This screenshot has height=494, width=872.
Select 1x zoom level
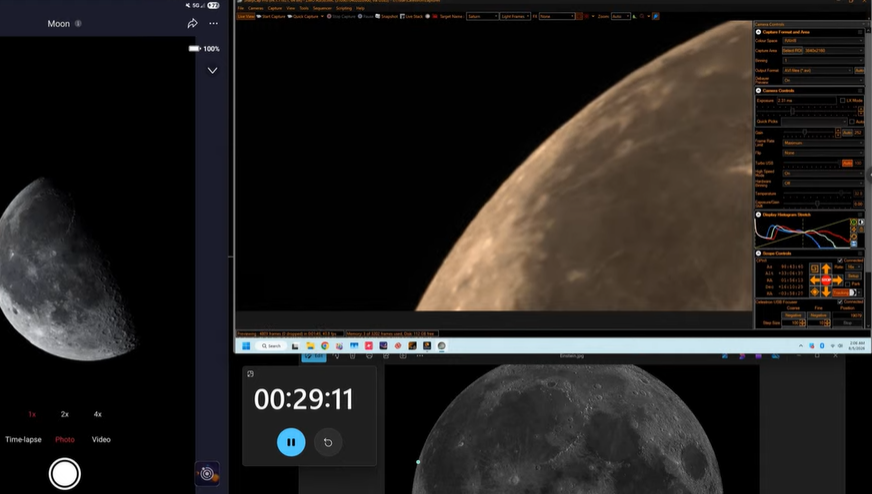[32, 414]
